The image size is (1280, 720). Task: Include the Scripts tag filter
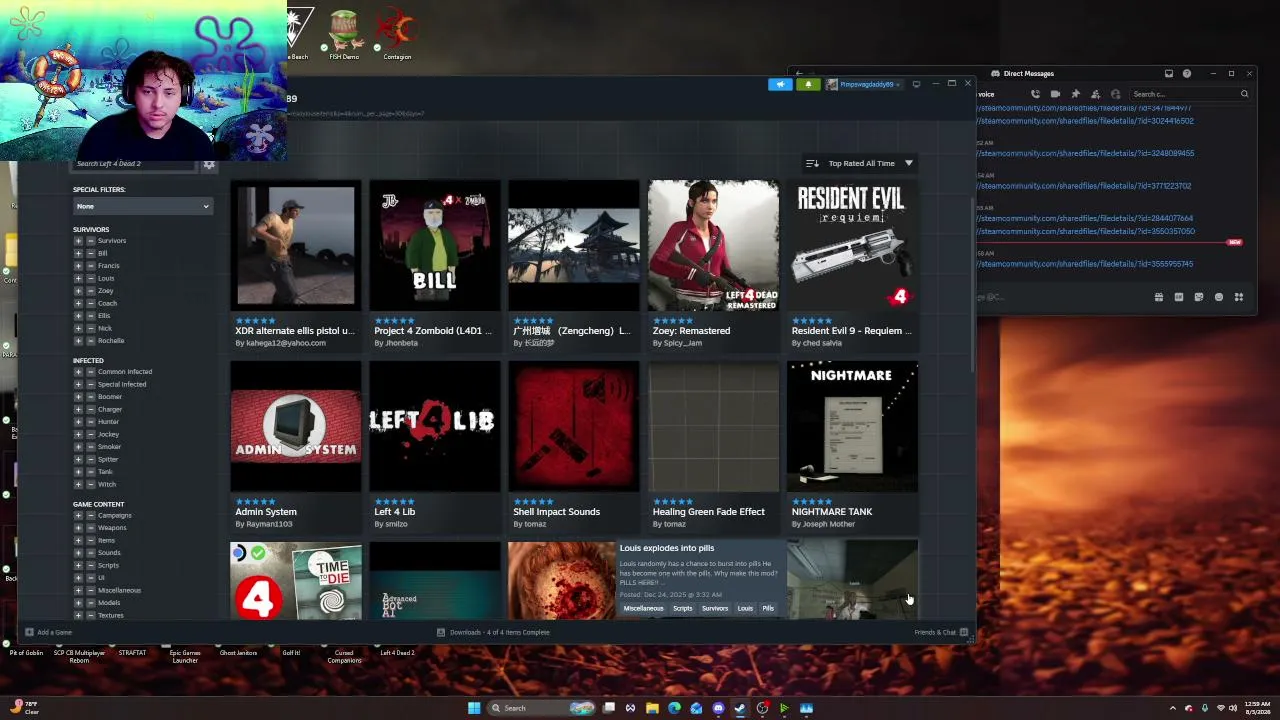tap(78, 565)
